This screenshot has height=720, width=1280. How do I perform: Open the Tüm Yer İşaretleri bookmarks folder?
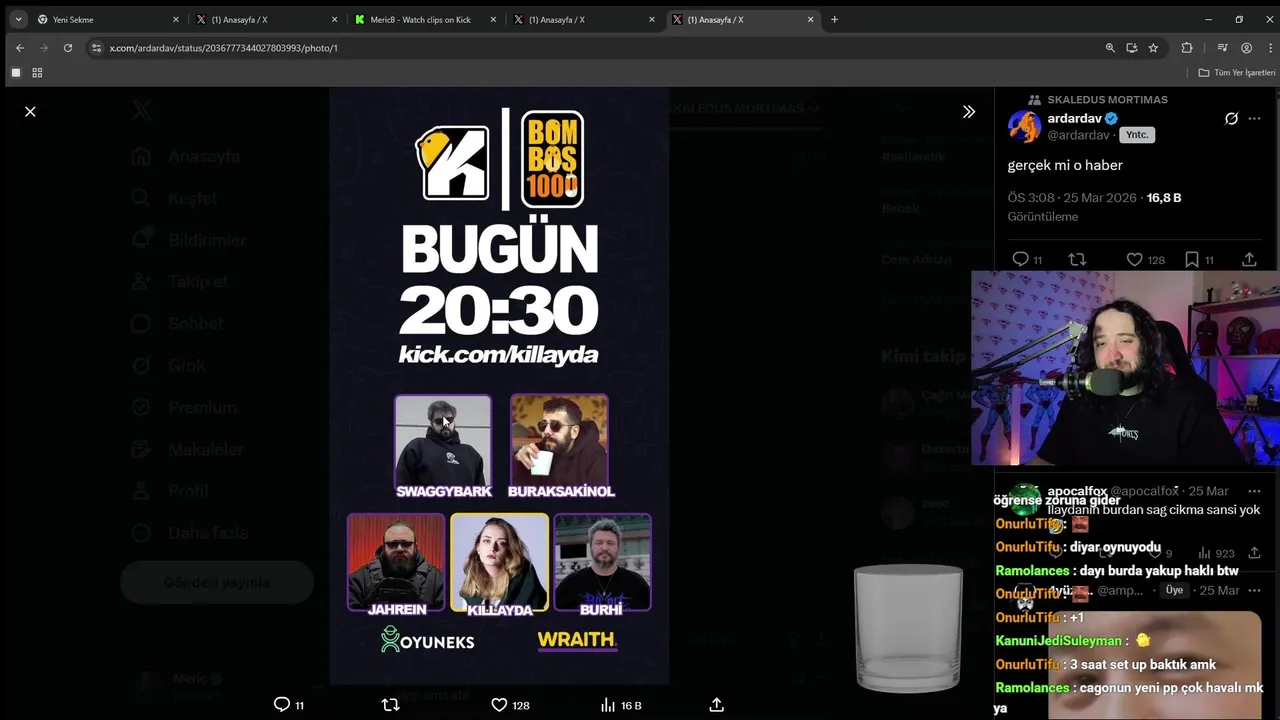click(1237, 73)
